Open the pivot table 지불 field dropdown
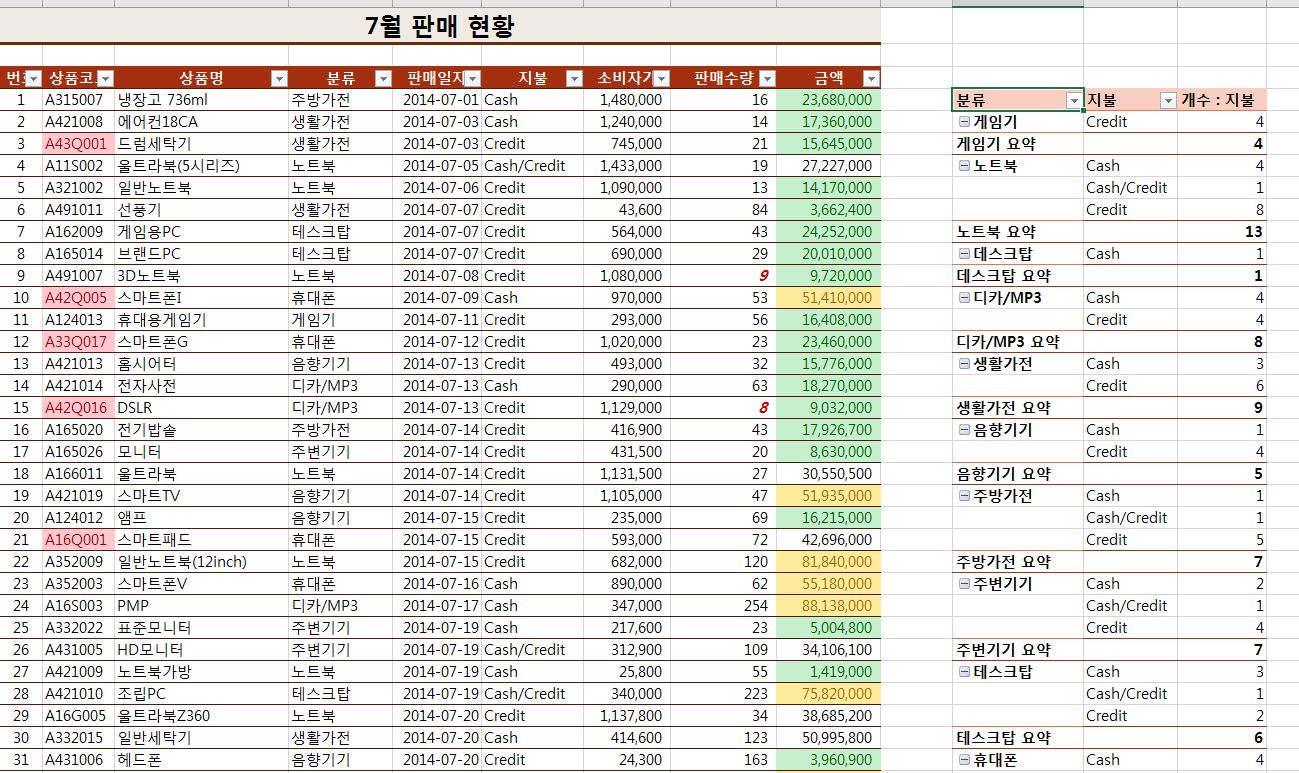This screenshot has width=1299, height=773. pyautogui.click(x=1168, y=100)
